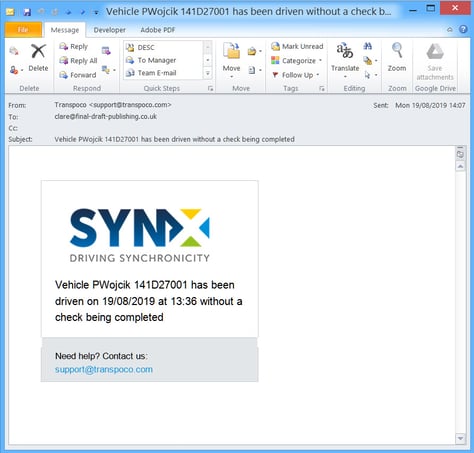
Task: Open the Related items dropdown
Action: tap(370, 61)
